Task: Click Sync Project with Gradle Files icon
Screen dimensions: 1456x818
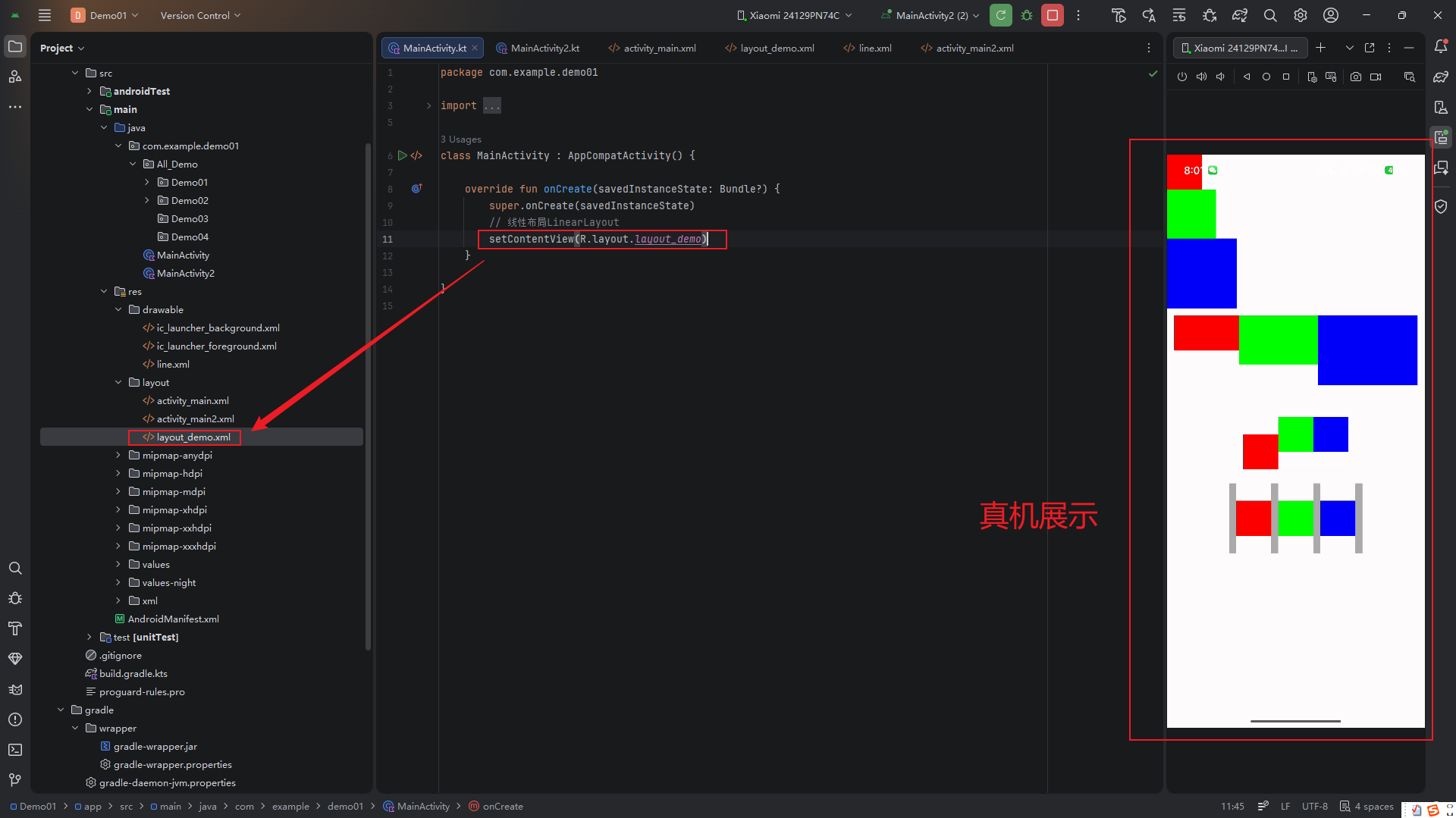Action: tap(1240, 15)
